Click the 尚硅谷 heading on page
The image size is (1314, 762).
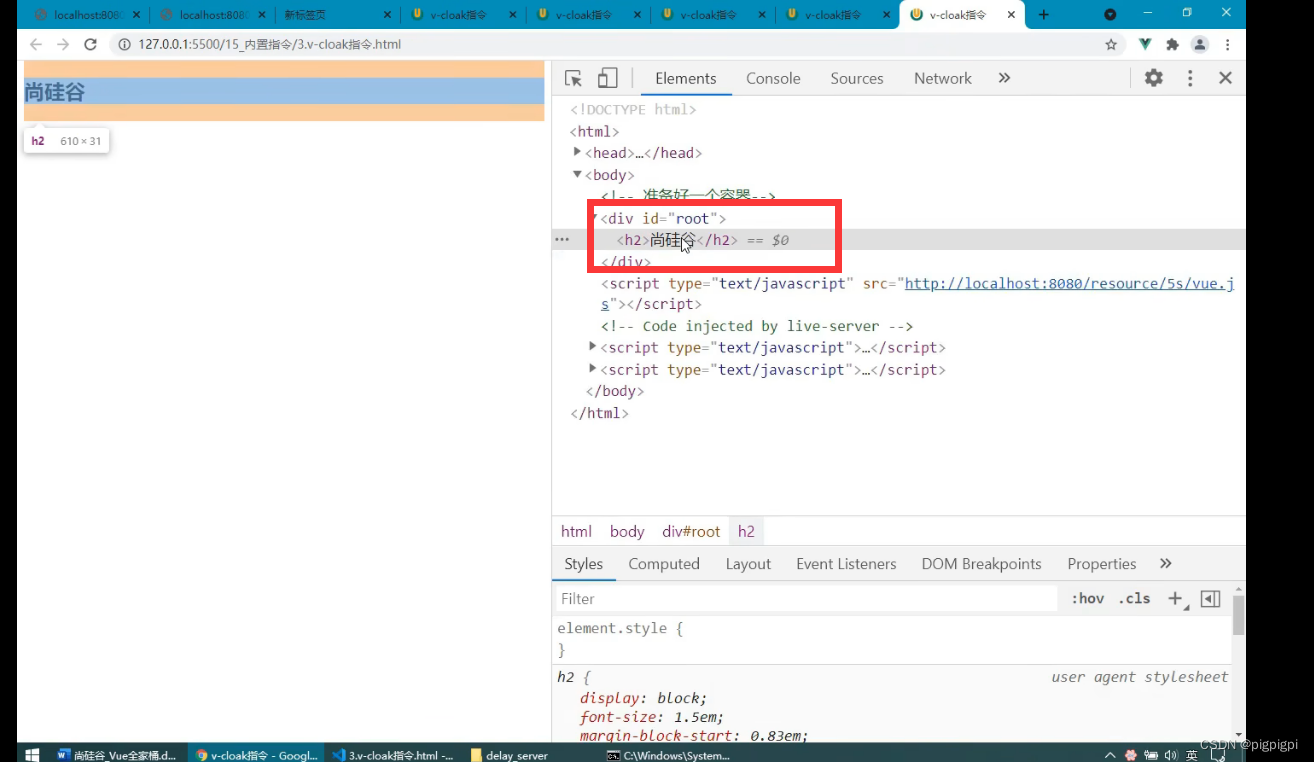coord(55,92)
